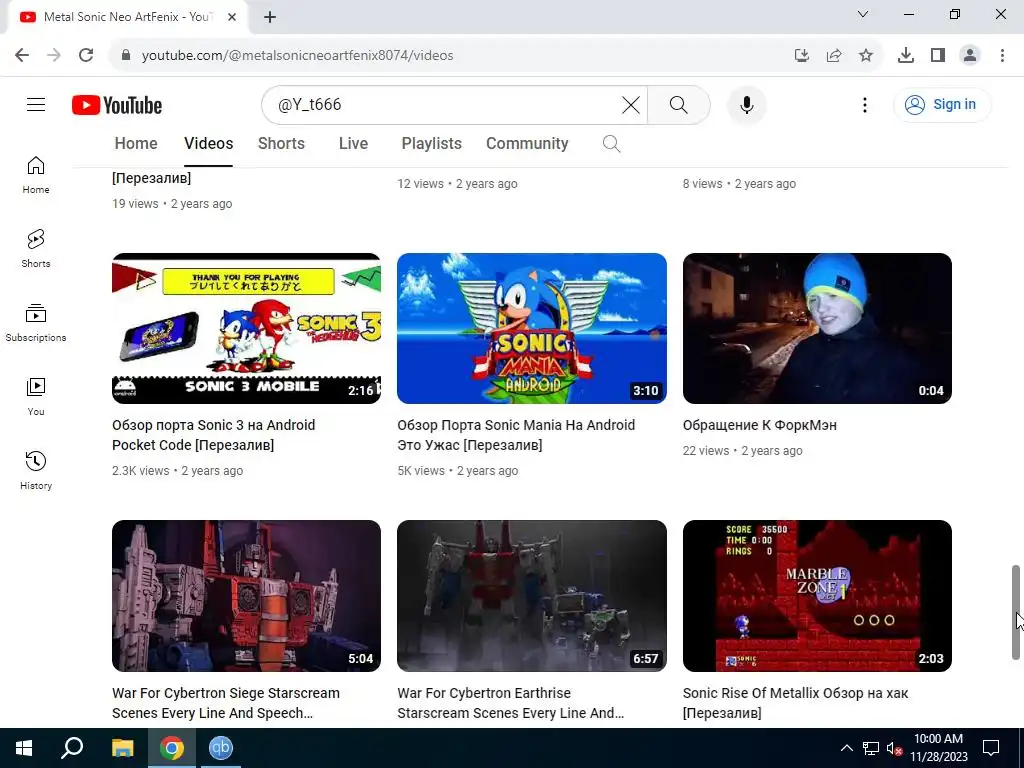Open 'Sonic Rise Of Metallix' video title
This screenshot has width=1024, height=768.
(x=795, y=703)
